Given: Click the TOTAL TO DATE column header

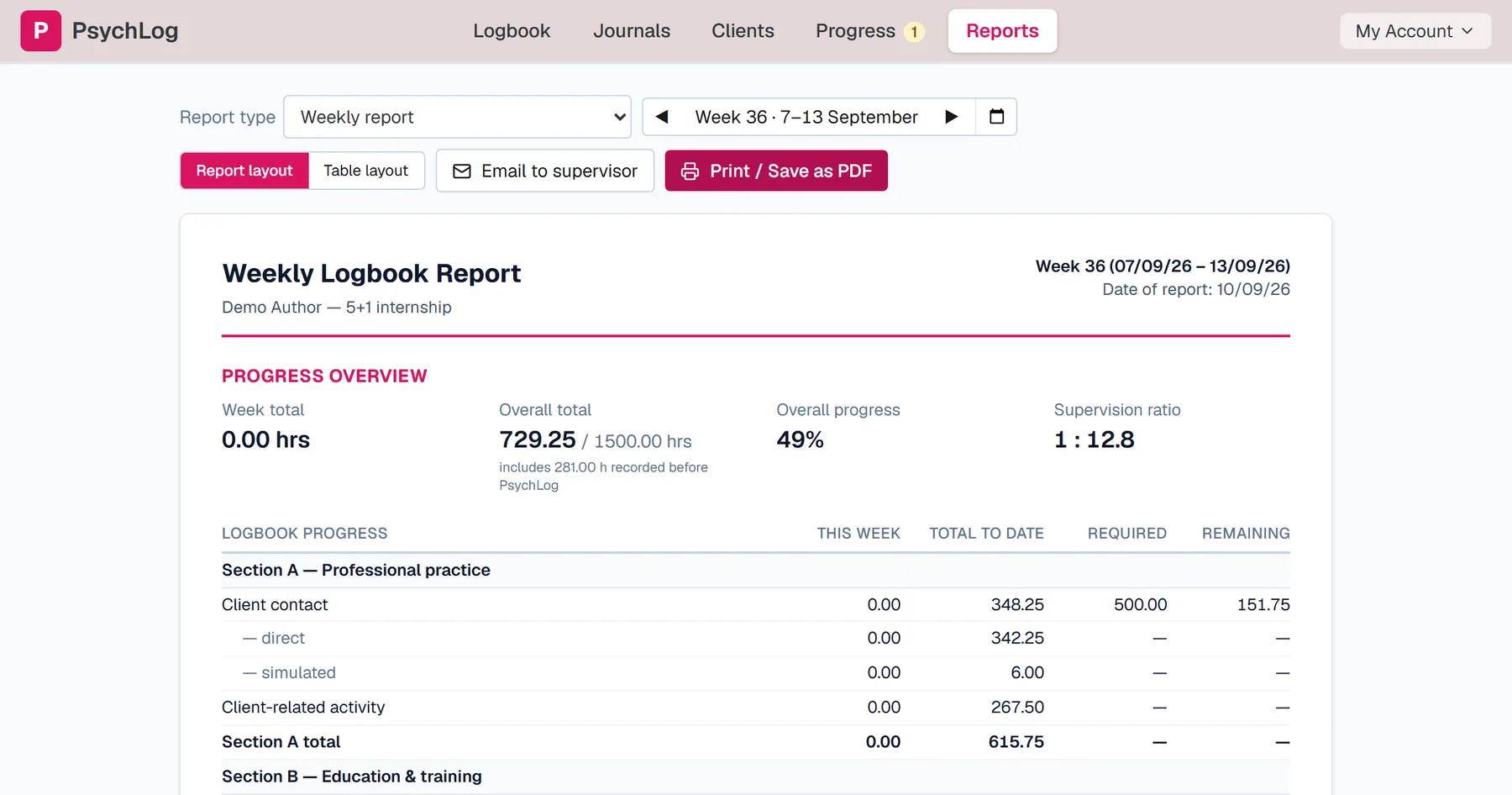Looking at the screenshot, I should point(986,533).
